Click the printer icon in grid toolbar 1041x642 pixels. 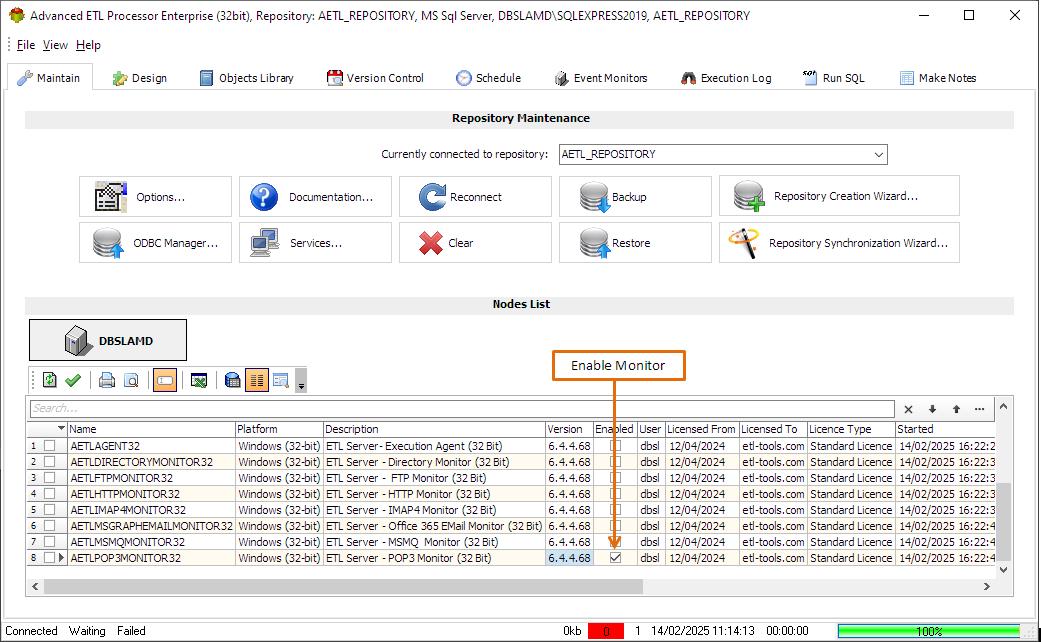107,380
